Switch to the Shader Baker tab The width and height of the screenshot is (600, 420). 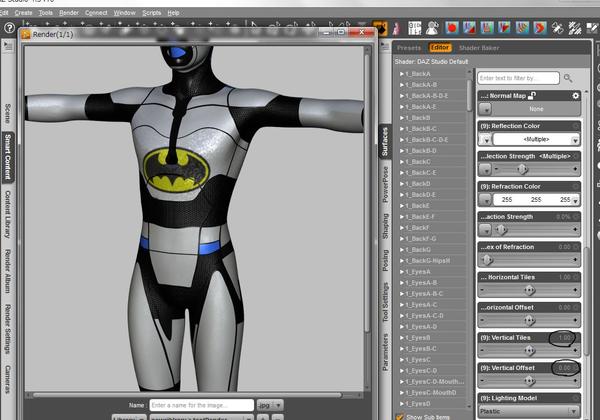point(479,48)
